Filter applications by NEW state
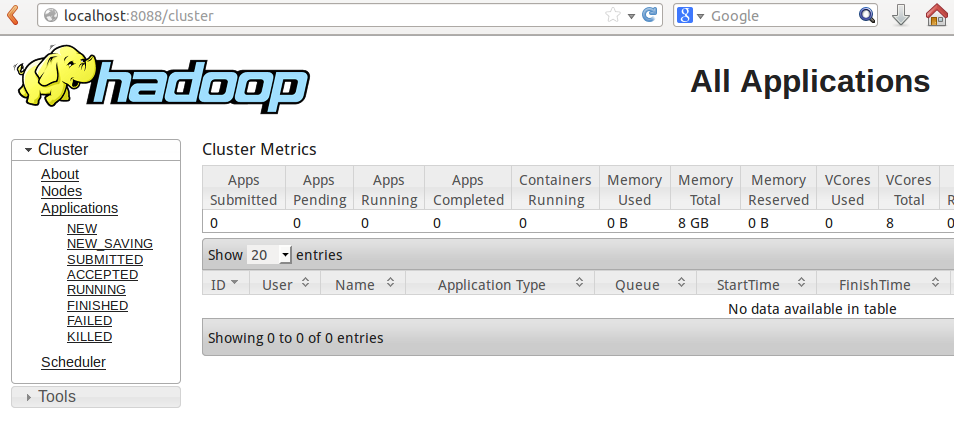Image resolution: width=954 pixels, height=448 pixels. click(x=82, y=229)
